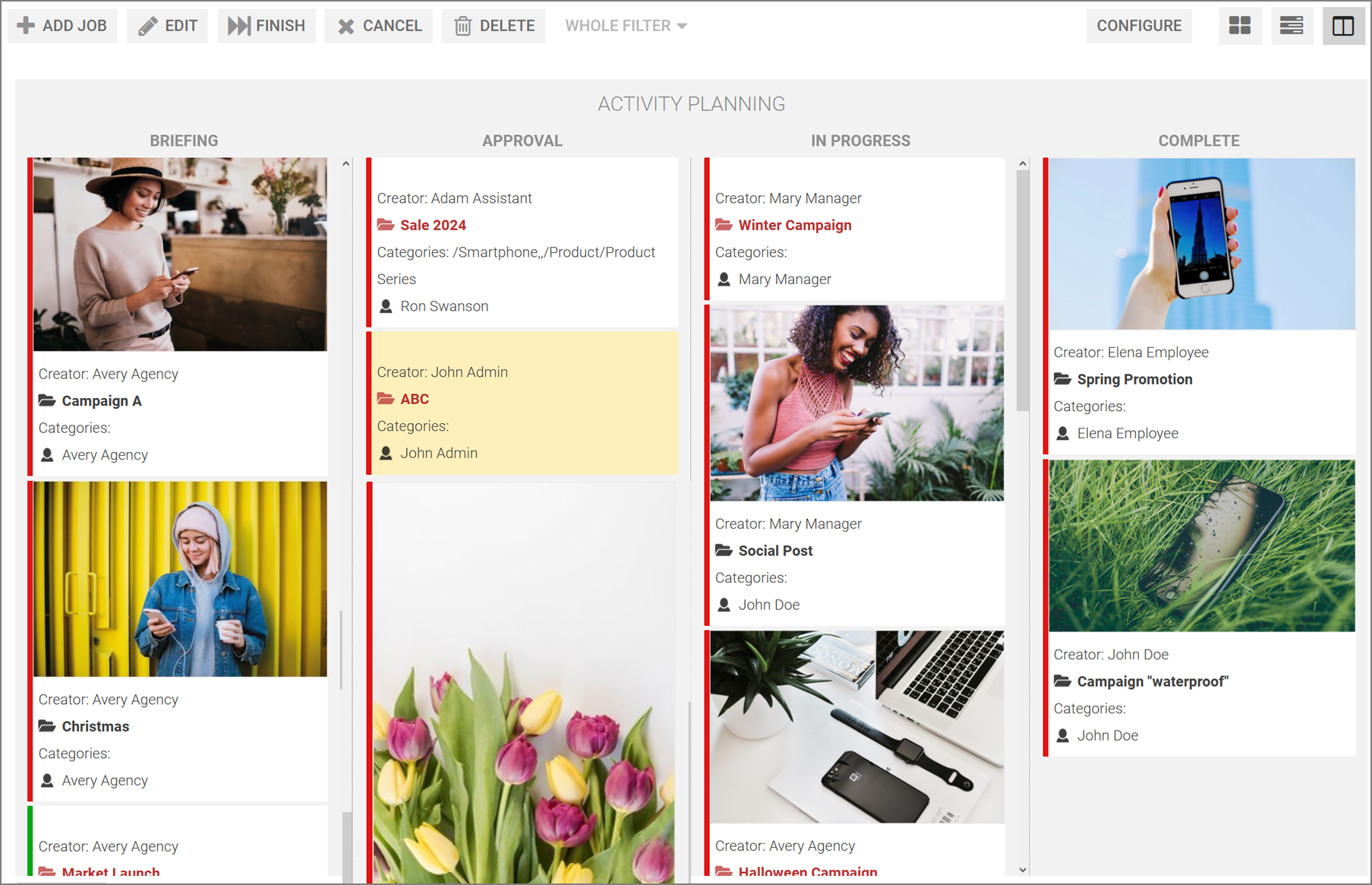Screen dimensions: 1372x885
Task: Click the Winter Campaign folder icon
Action: pyautogui.click(x=724, y=225)
